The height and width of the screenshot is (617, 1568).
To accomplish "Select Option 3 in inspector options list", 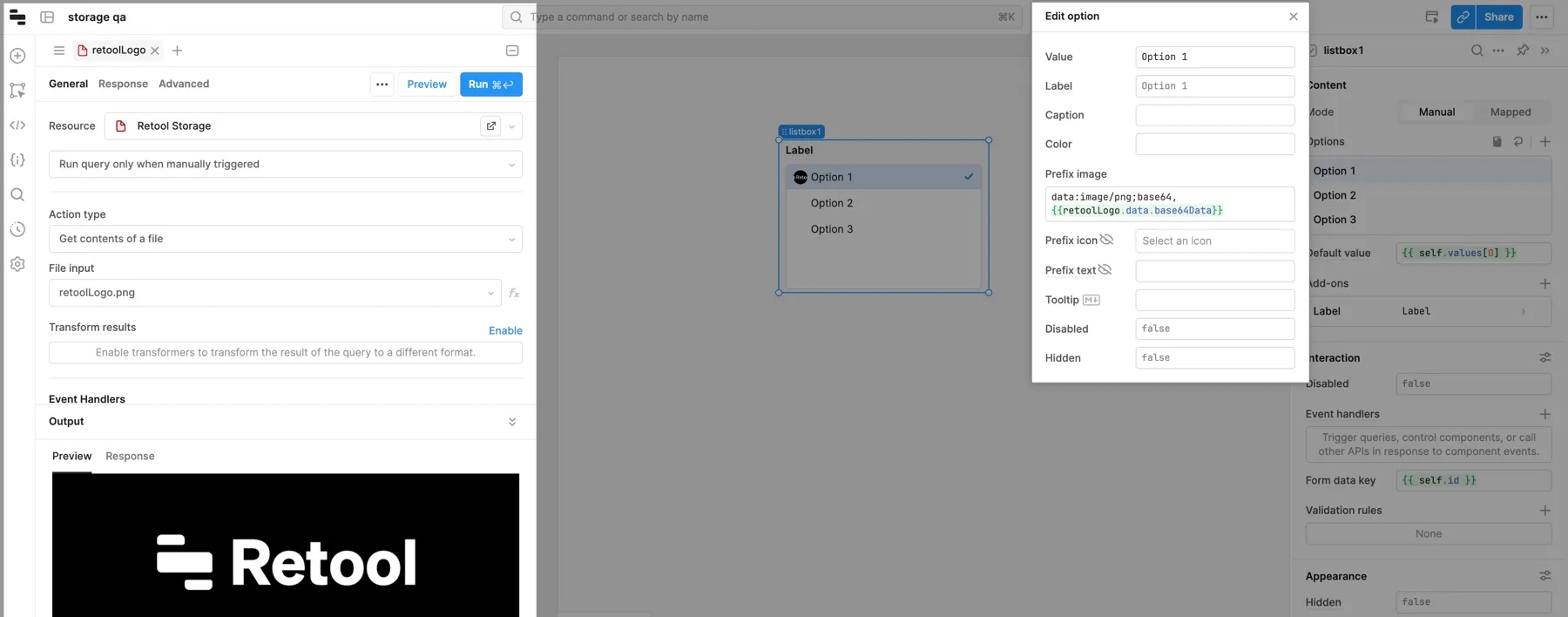I will pyautogui.click(x=1429, y=220).
